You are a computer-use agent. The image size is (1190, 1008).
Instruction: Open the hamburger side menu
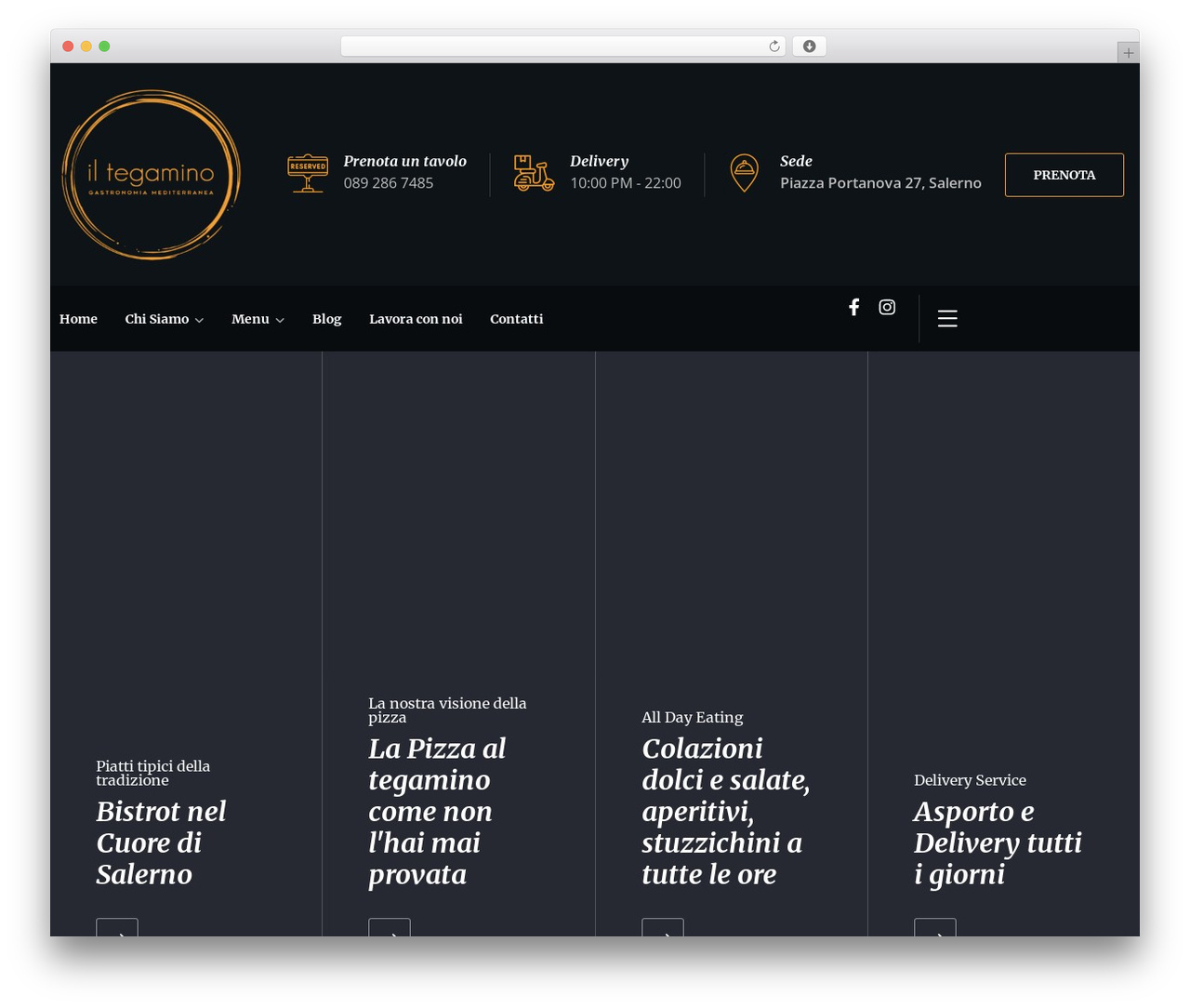tap(947, 319)
